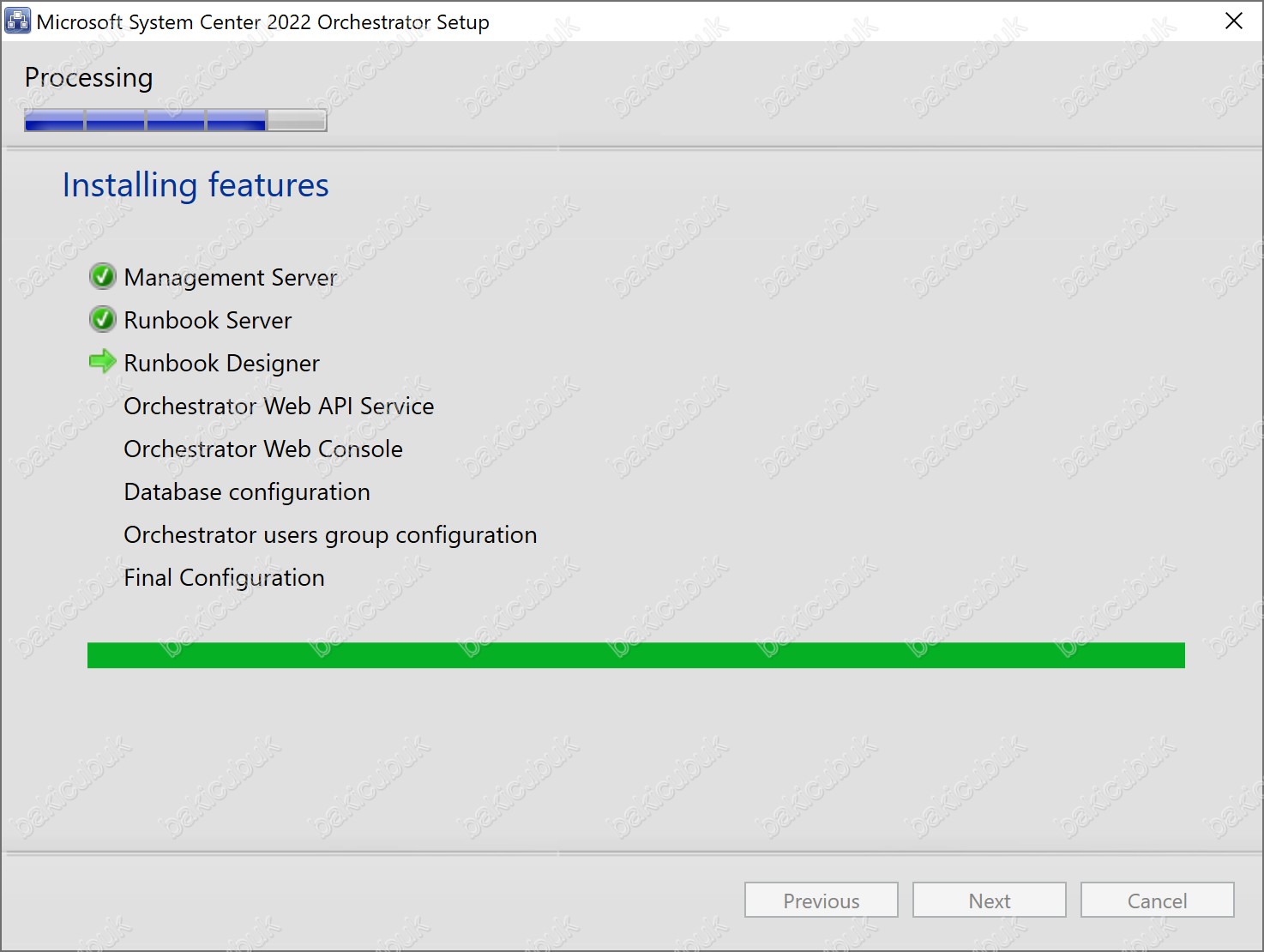
Task: Select 'Orchestrator users group configuration' text
Action: 331,535
